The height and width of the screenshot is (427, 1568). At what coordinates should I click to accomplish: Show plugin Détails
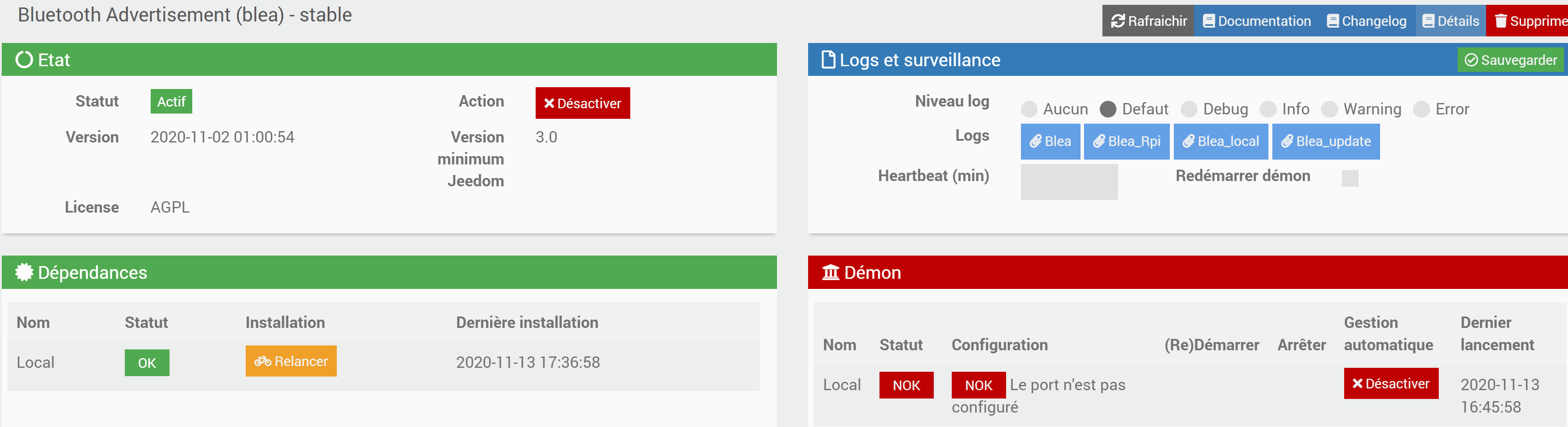[1451, 21]
